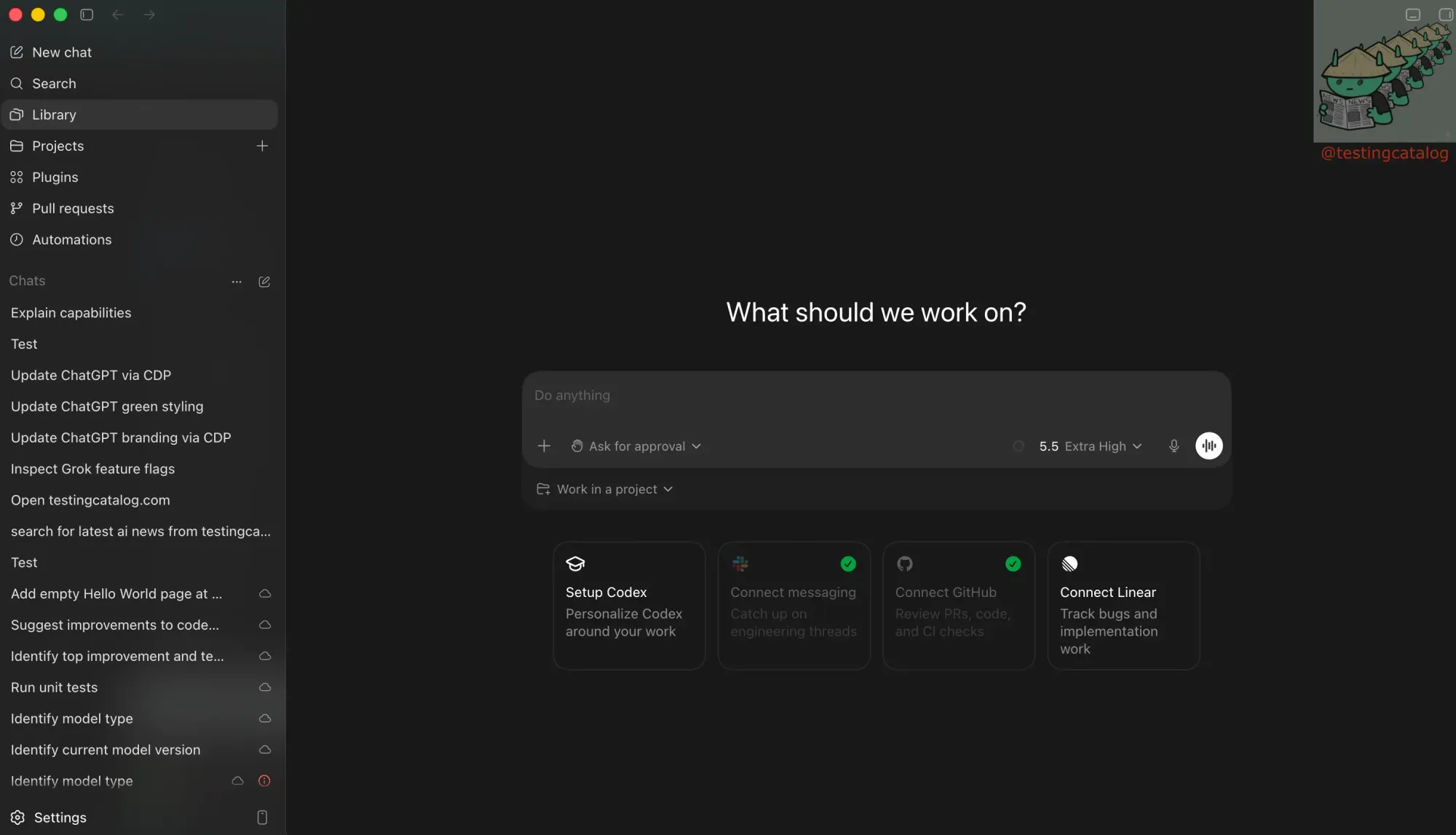1456x835 pixels.
Task: Click cloud icon beside Run unit tests
Action: (265, 688)
